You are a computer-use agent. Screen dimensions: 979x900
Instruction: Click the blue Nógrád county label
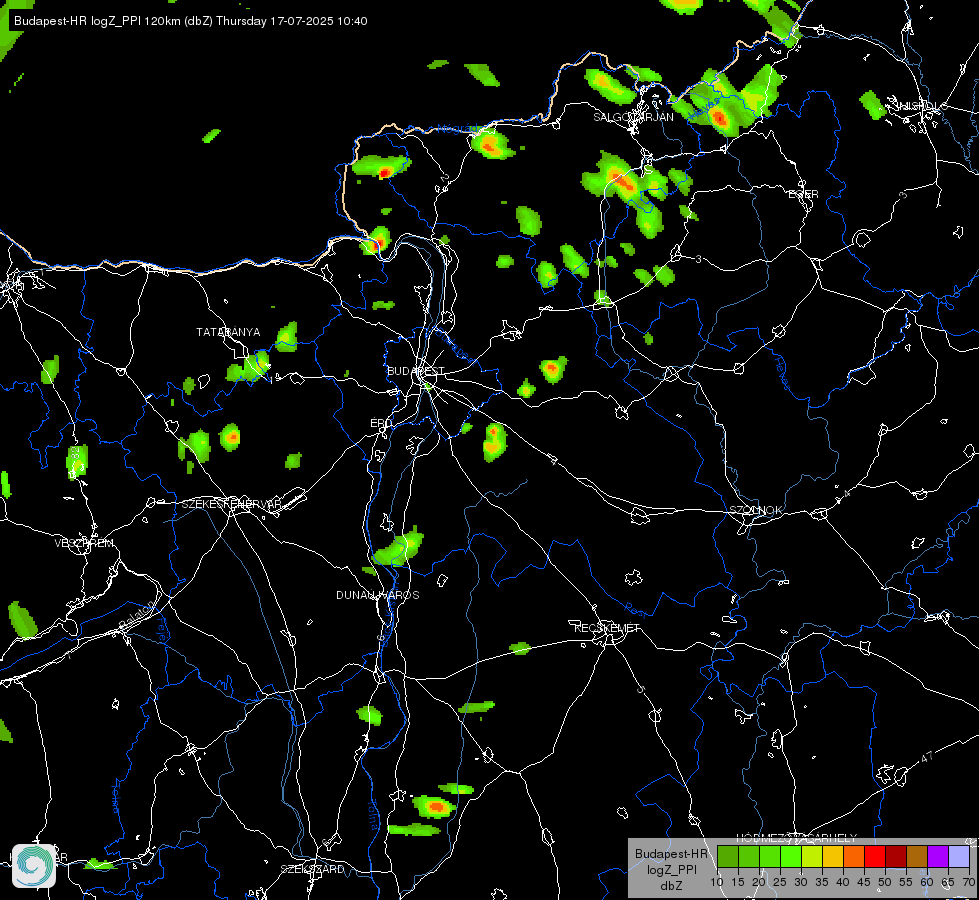pyautogui.click(x=457, y=129)
